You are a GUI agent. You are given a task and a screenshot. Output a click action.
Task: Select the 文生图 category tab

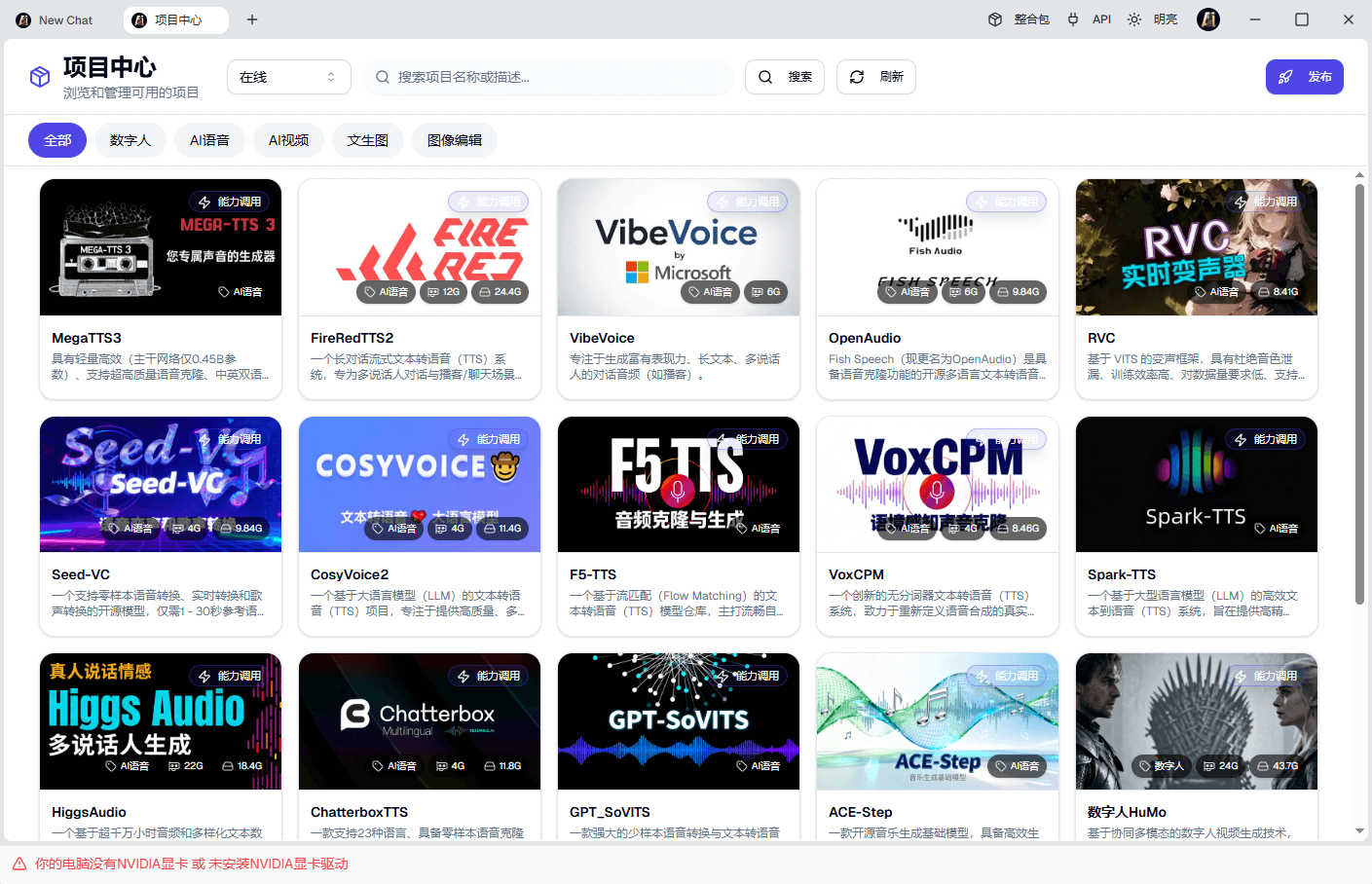point(367,140)
